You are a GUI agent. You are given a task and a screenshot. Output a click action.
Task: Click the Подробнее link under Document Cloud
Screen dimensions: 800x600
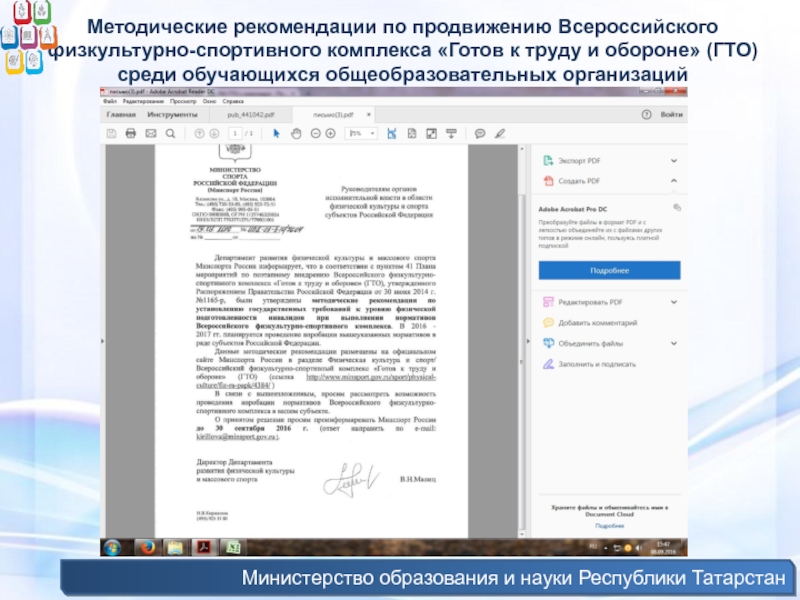coord(609,526)
